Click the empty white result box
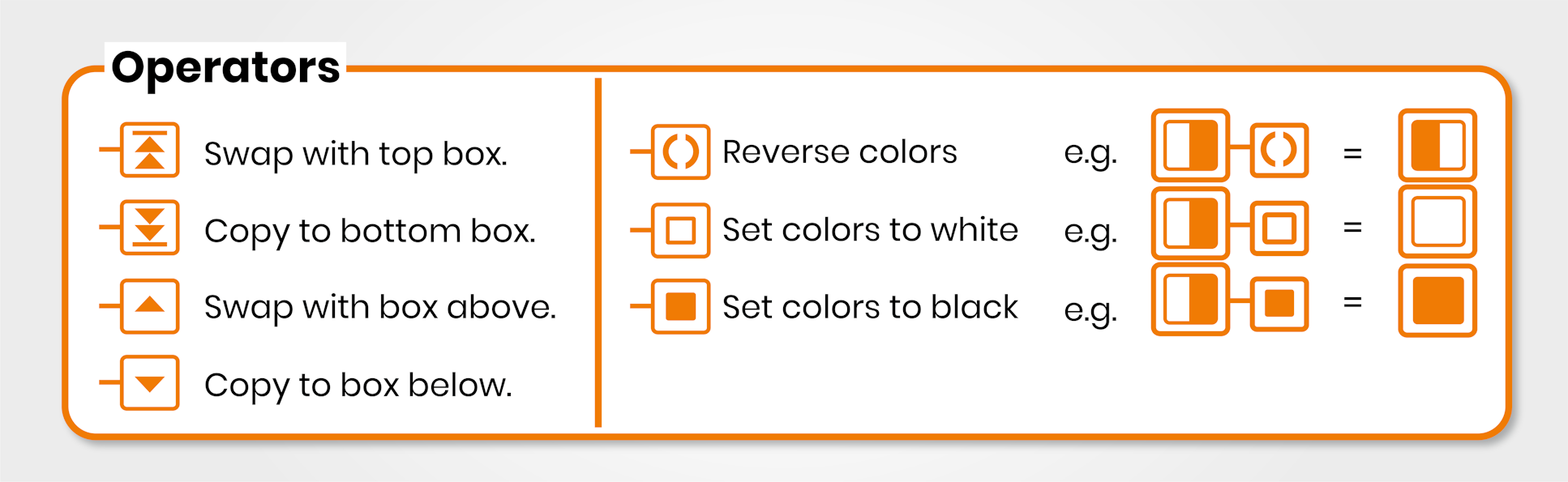The image size is (1568, 482). pos(1437,222)
